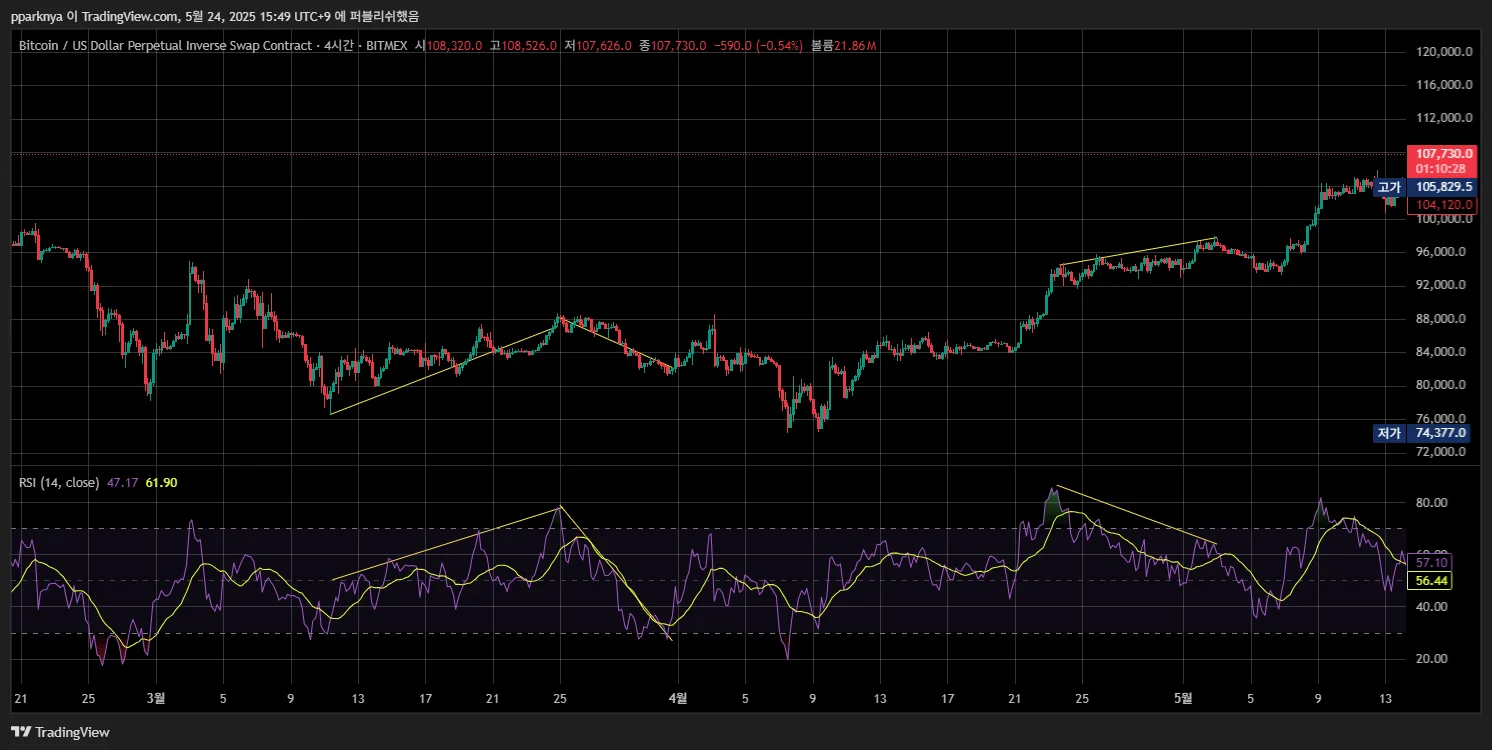1492x750 pixels.
Task: Click the change value "−590.0 (−0.54%)"
Action: click(x=759, y=46)
